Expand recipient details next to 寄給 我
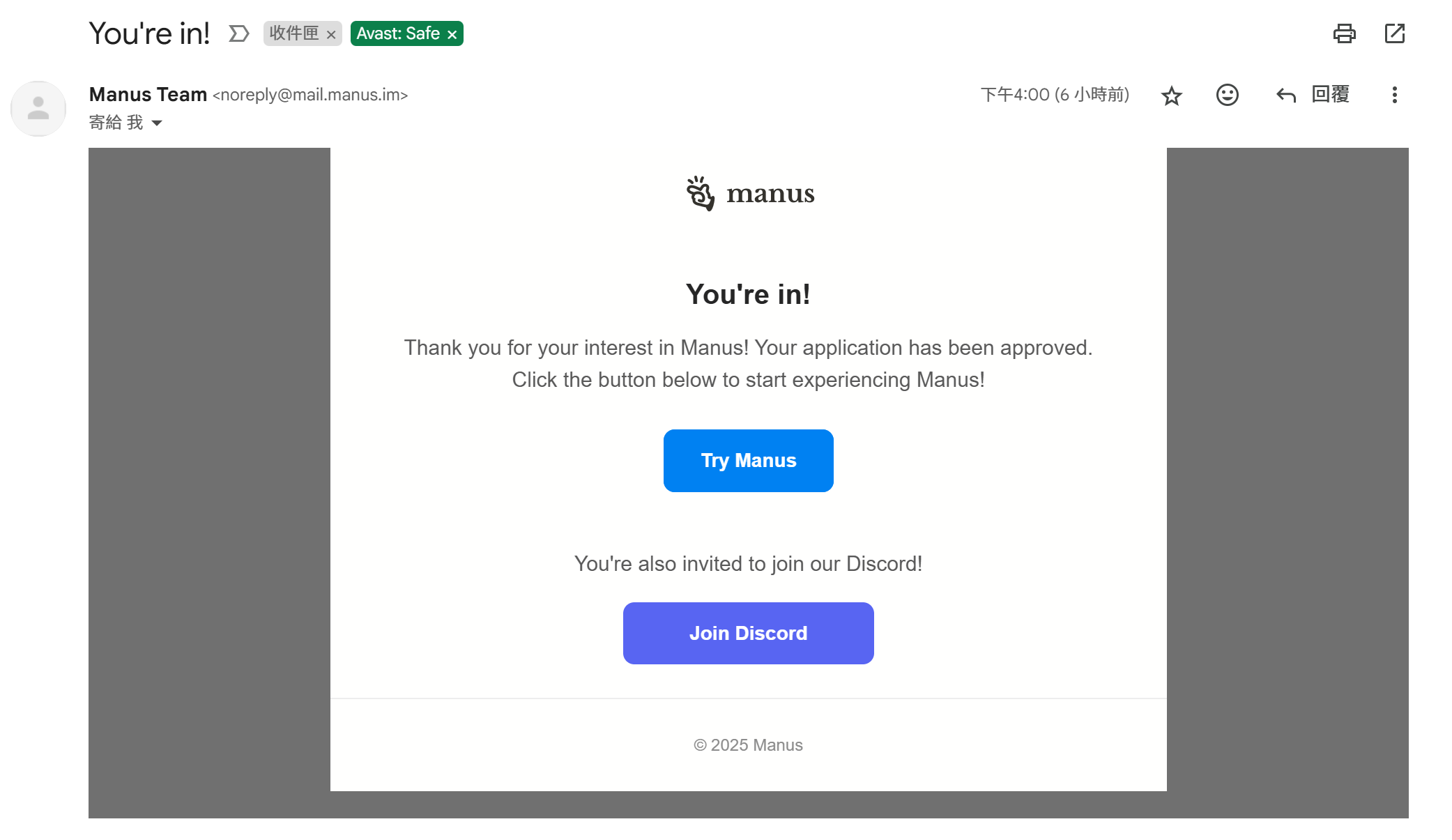 coord(157,123)
